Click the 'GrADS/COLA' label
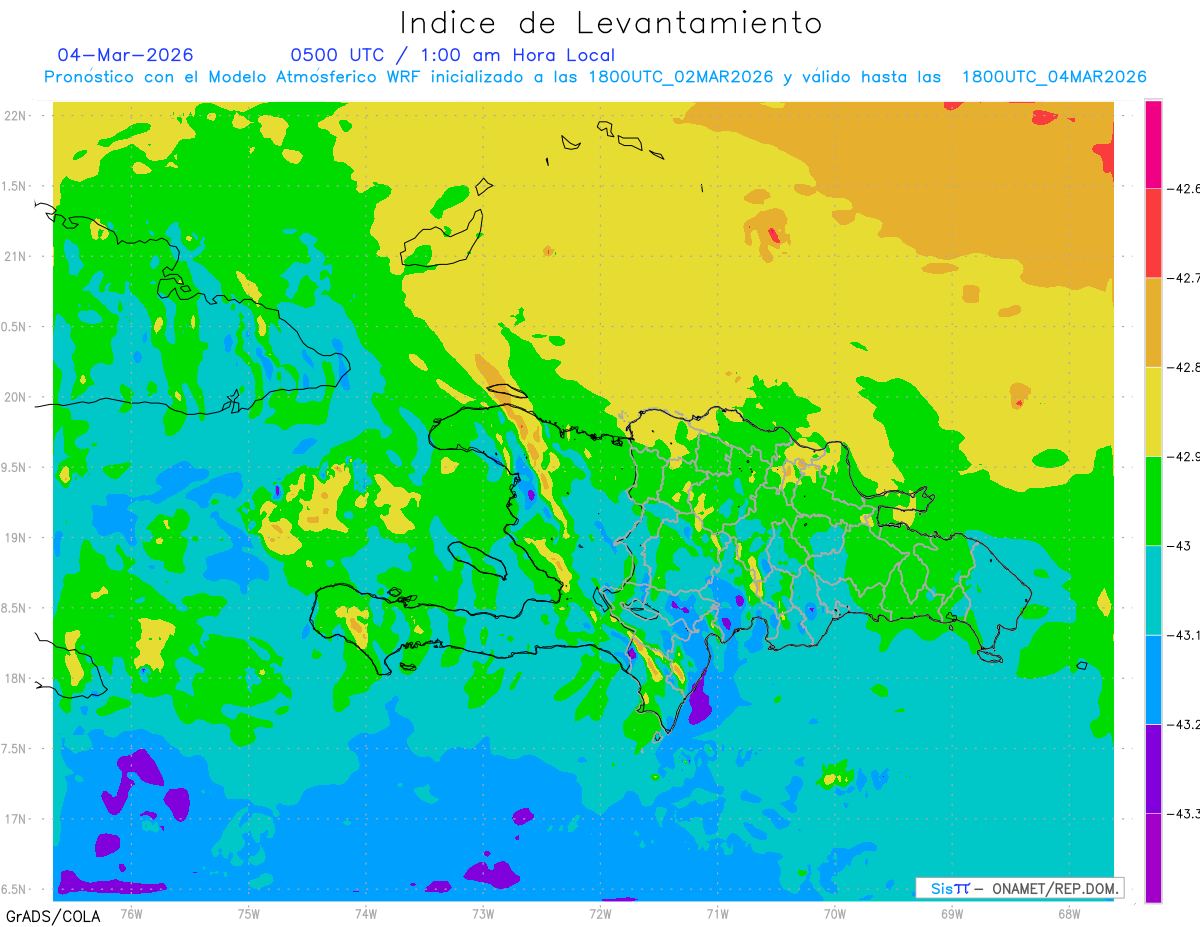 [x=51, y=916]
